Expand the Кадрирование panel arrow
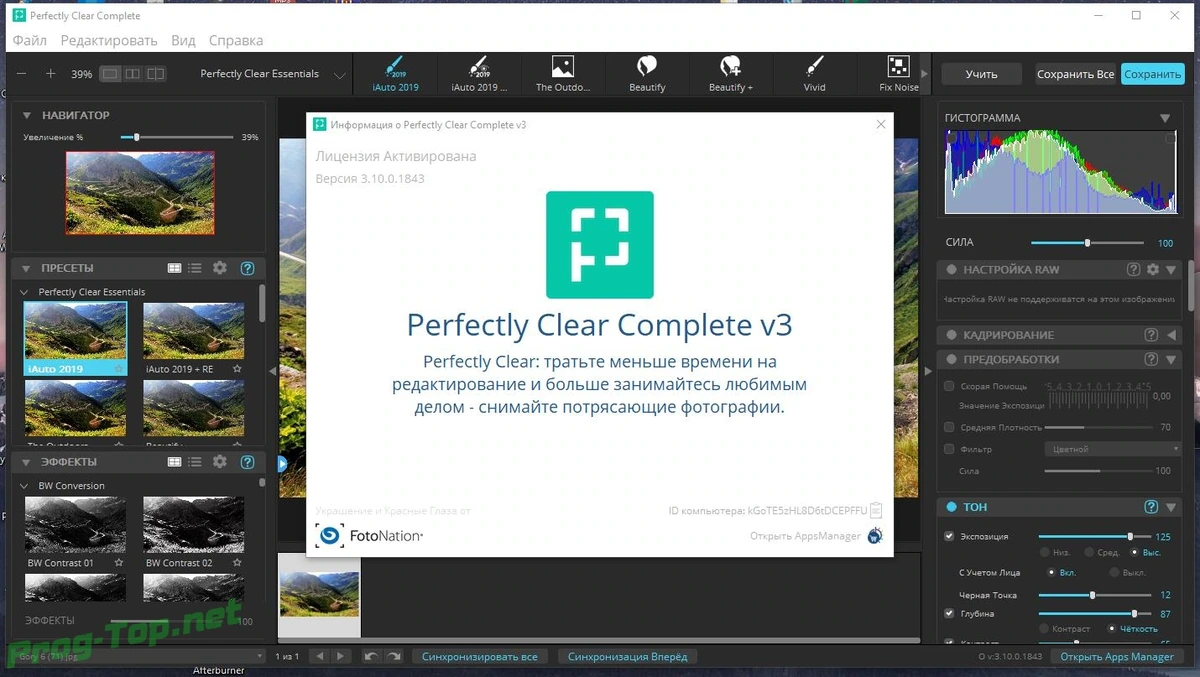 [x=1171, y=335]
